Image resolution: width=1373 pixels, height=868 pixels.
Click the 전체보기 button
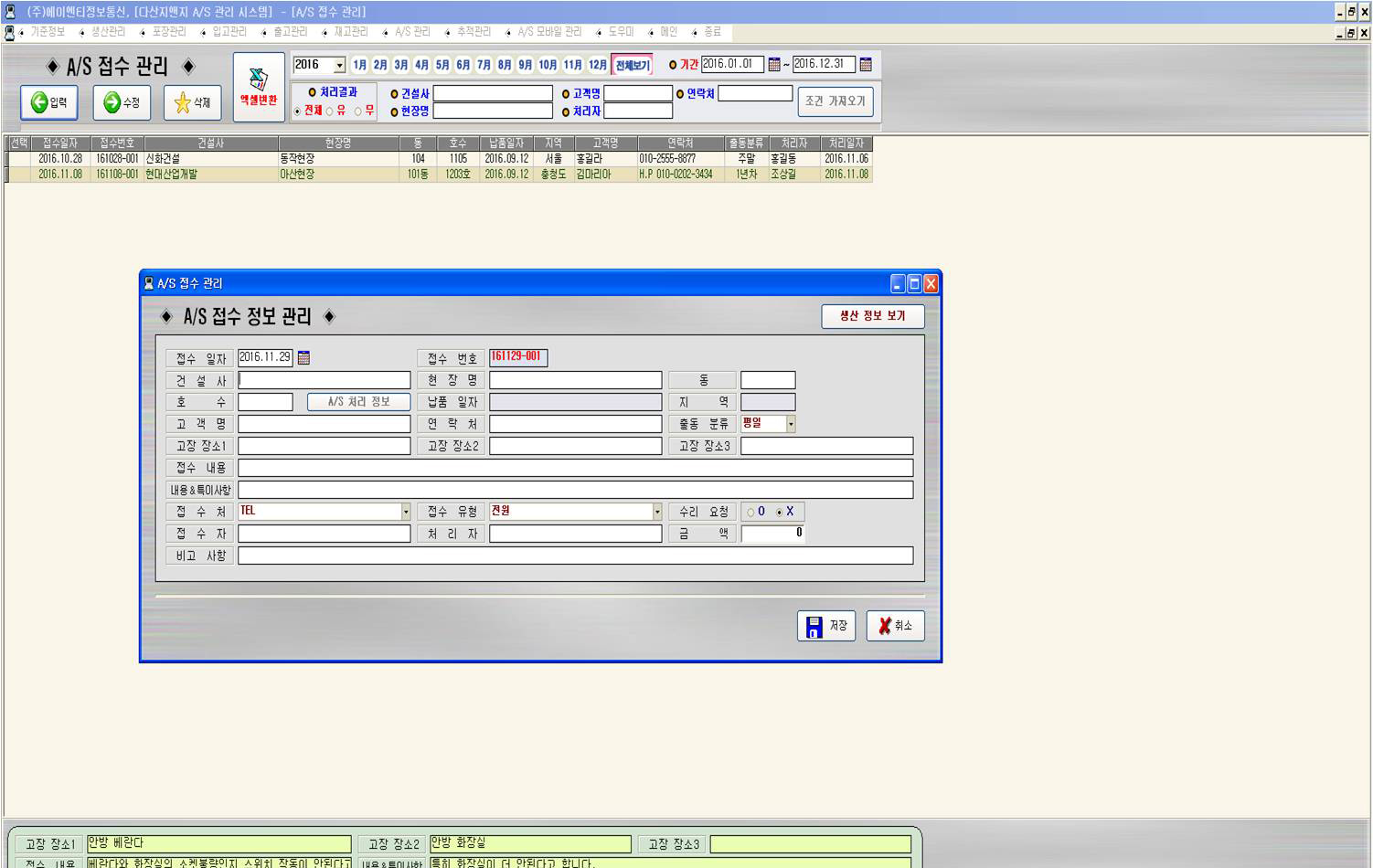(632, 65)
